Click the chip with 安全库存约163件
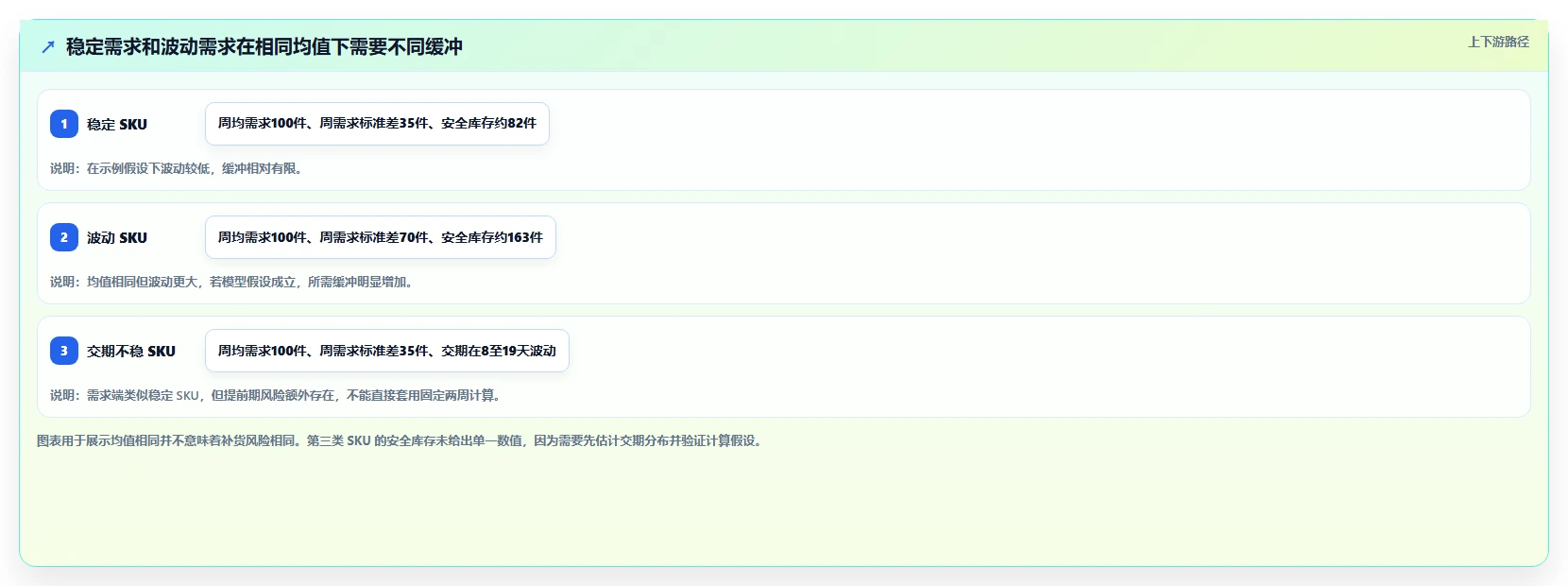Viewport: 1568px width, 586px height. [381, 237]
